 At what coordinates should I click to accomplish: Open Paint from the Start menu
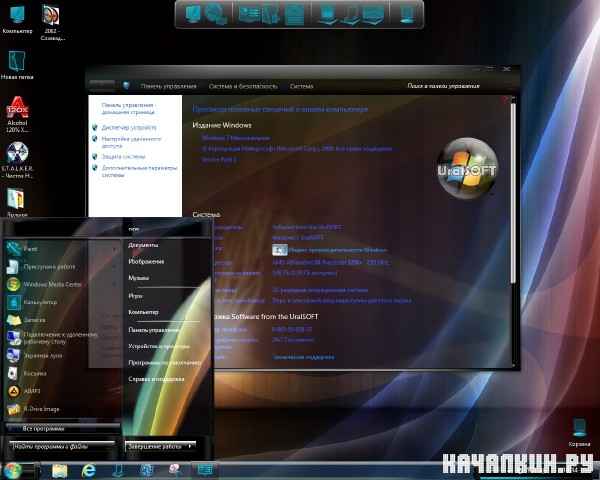31,249
